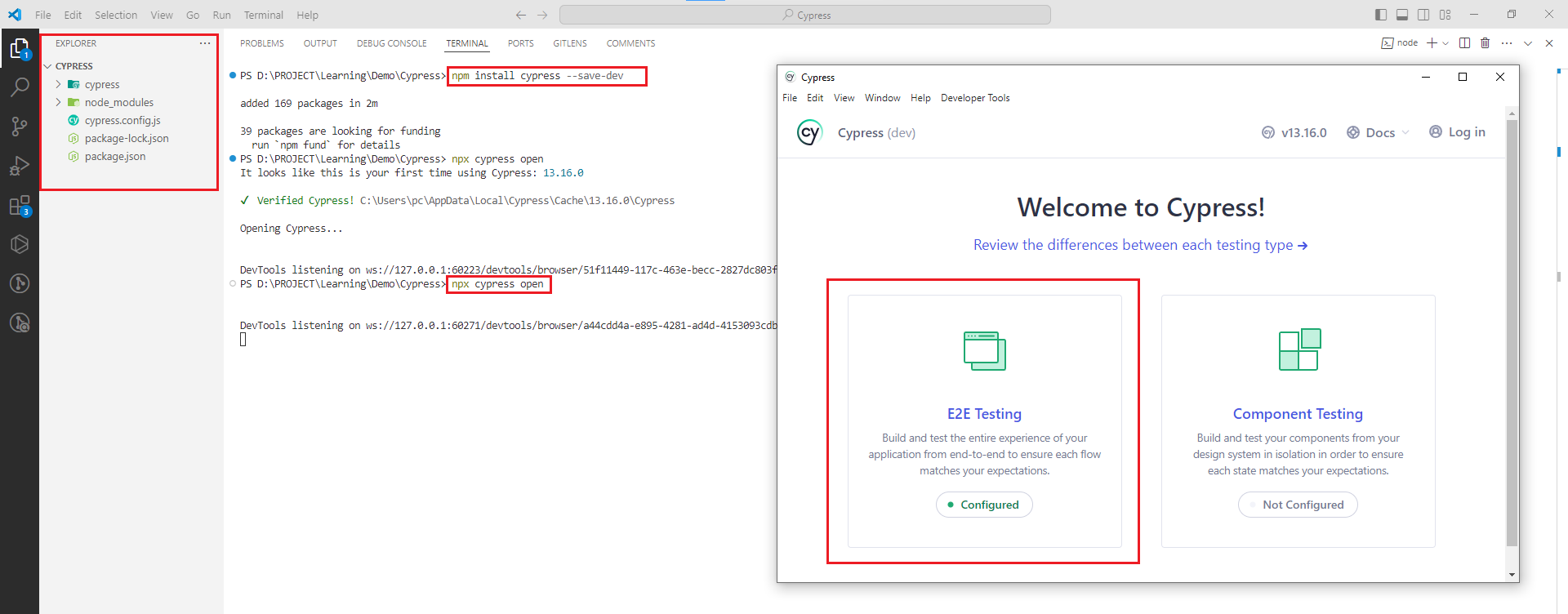This screenshot has height=614, width=1568.
Task: Toggle the primary side bar layout
Action: coord(1381,15)
